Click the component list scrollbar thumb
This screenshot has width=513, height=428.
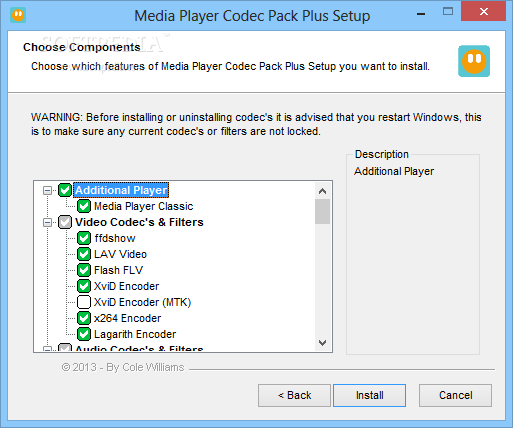(322, 212)
